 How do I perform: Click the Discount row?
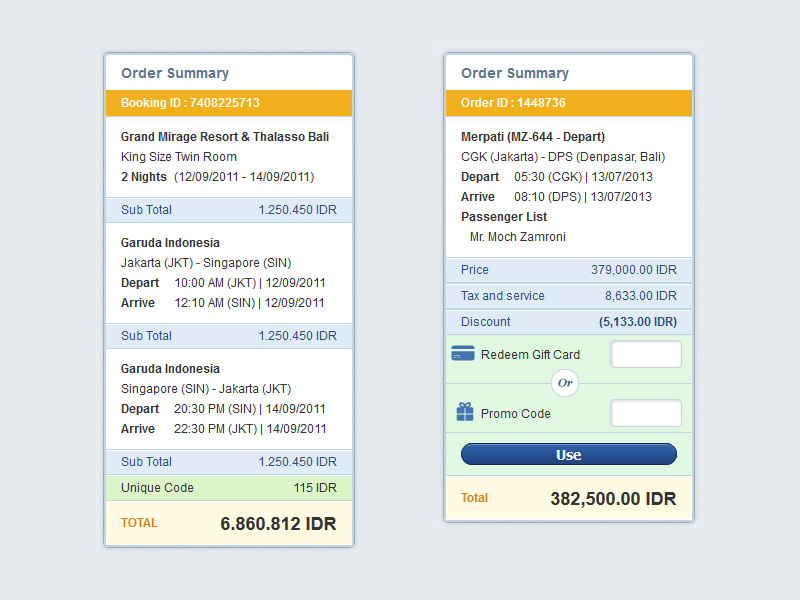(x=569, y=322)
